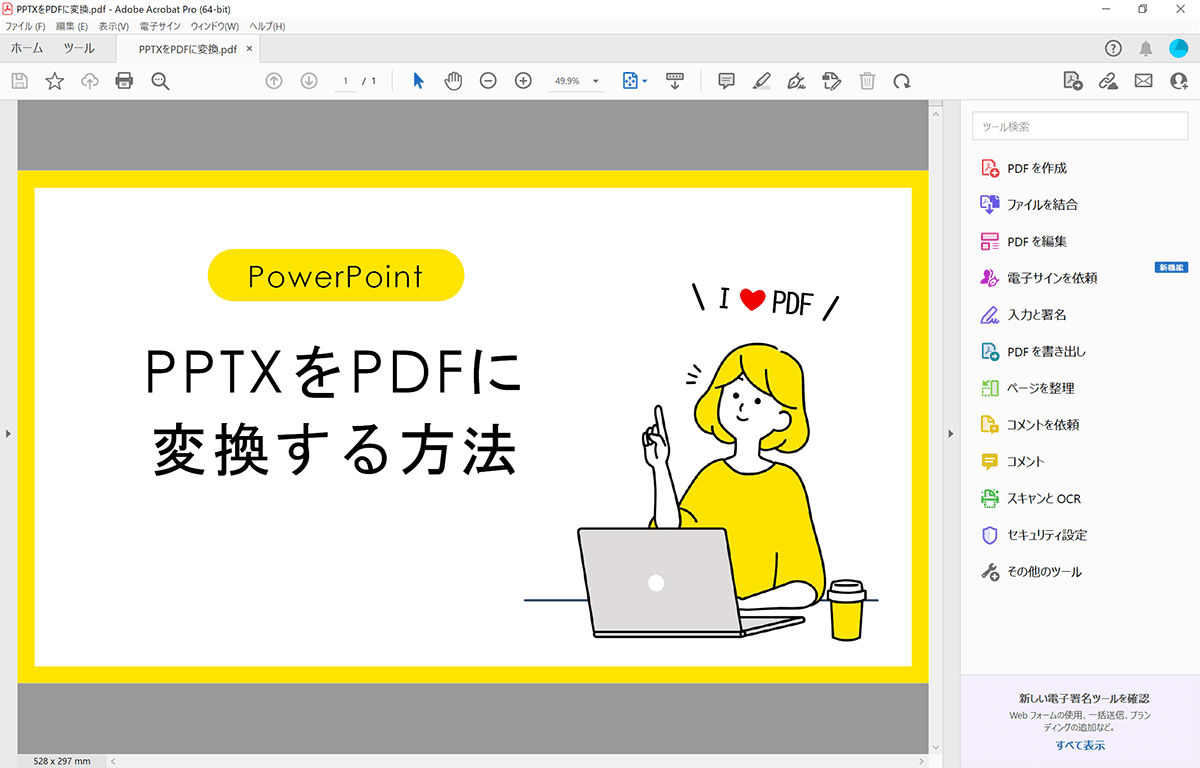This screenshot has height=768, width=1200.
Task: Open the Fill & Sign pen tool
Action: (x=797, y=81)
